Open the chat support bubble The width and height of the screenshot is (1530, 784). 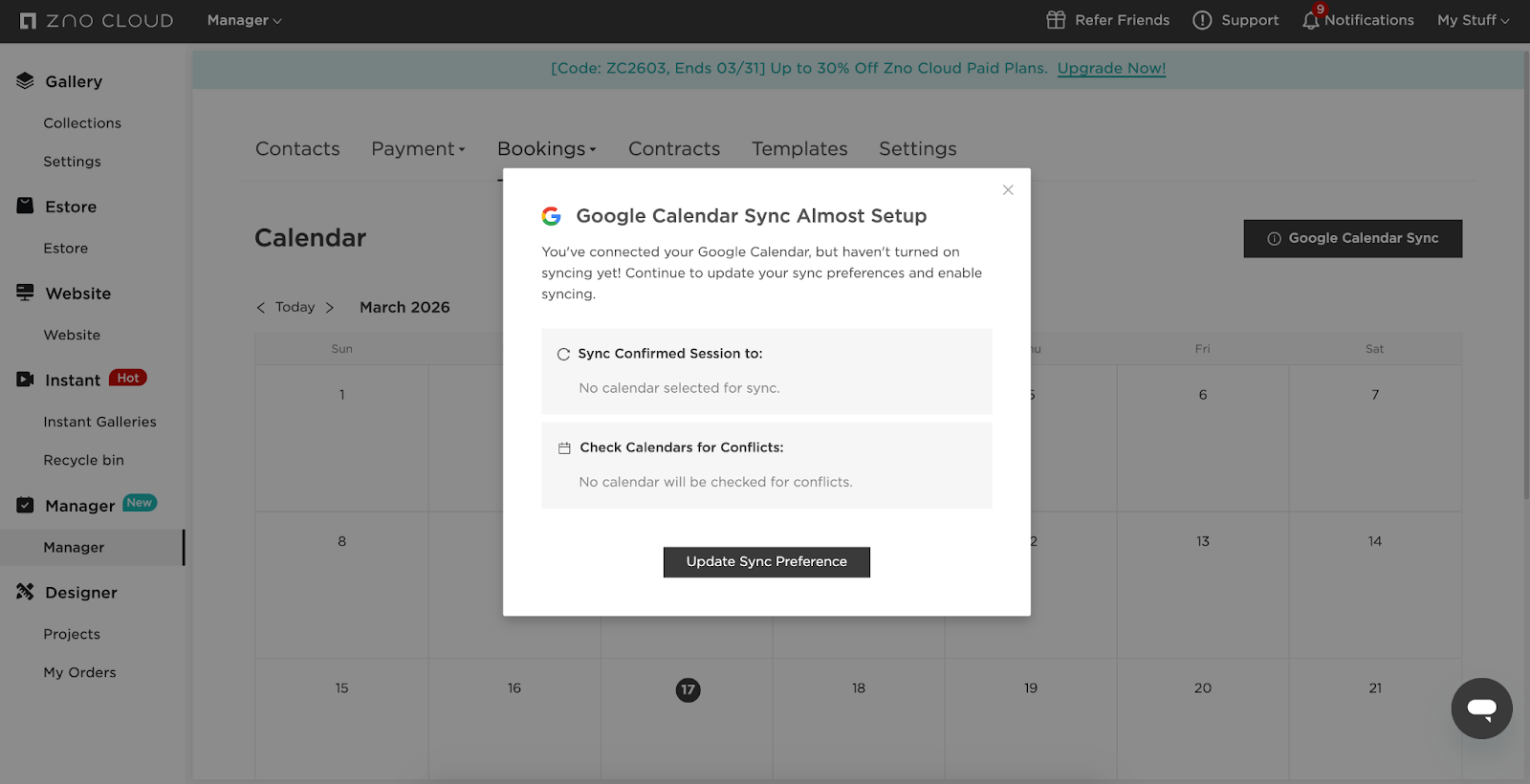pos(1481,708)
